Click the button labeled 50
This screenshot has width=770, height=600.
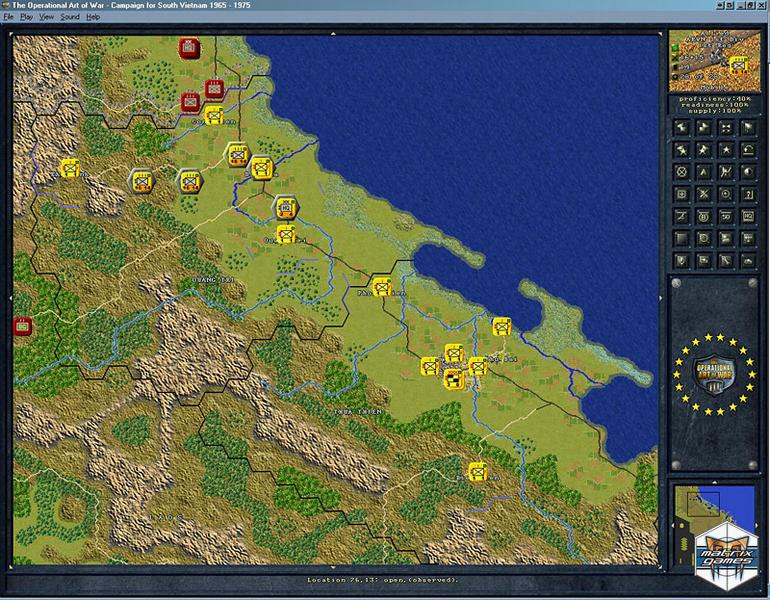726,216
